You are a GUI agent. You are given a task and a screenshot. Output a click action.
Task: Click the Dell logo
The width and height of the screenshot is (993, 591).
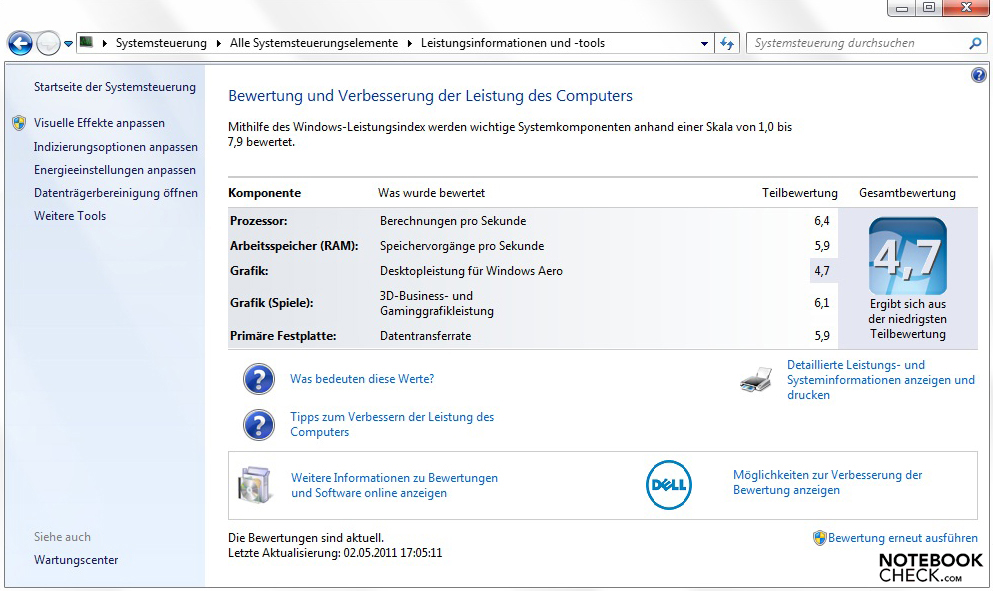[669, 485]
